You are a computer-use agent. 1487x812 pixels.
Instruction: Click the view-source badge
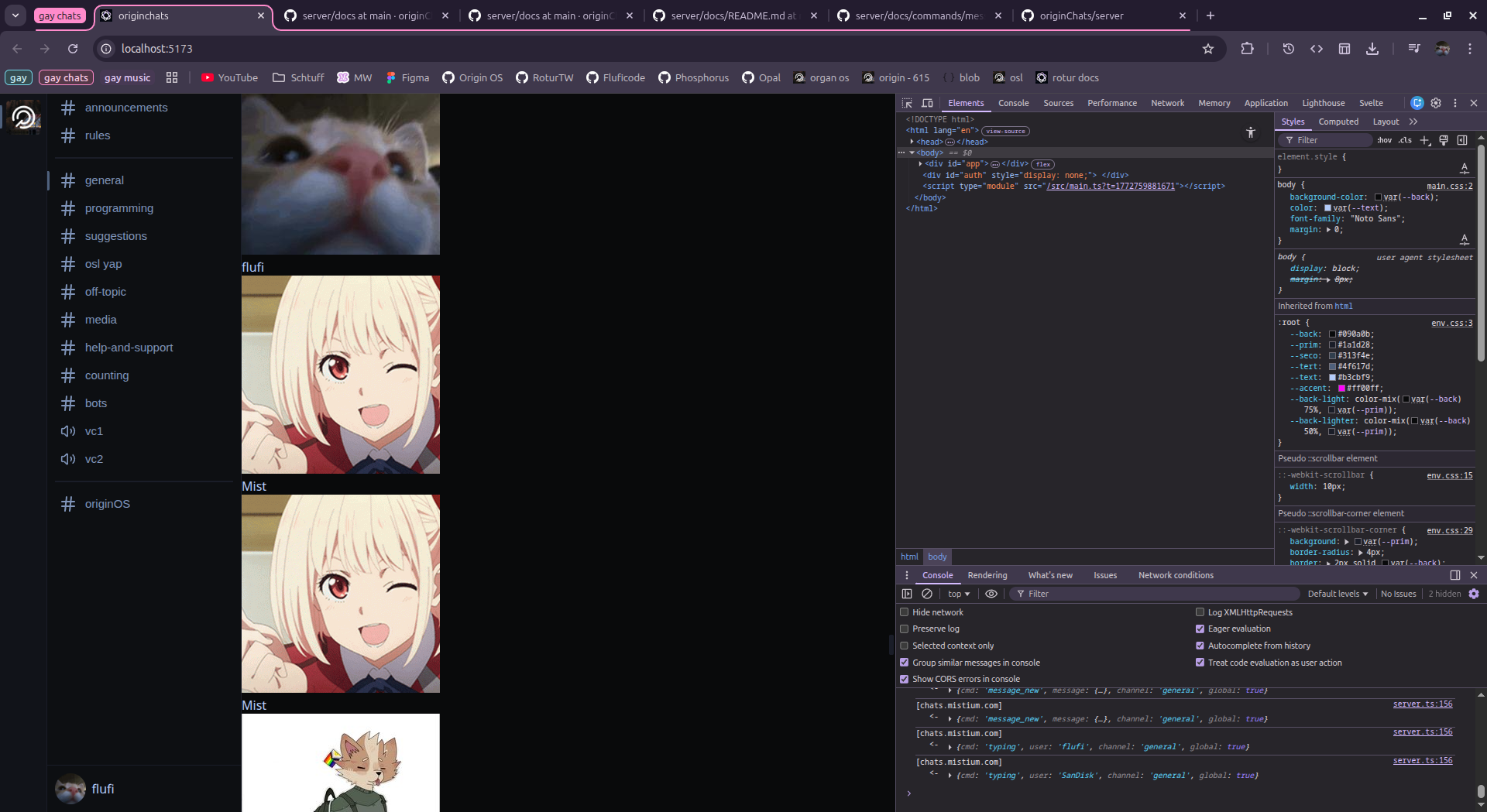tap(1005, 131)
